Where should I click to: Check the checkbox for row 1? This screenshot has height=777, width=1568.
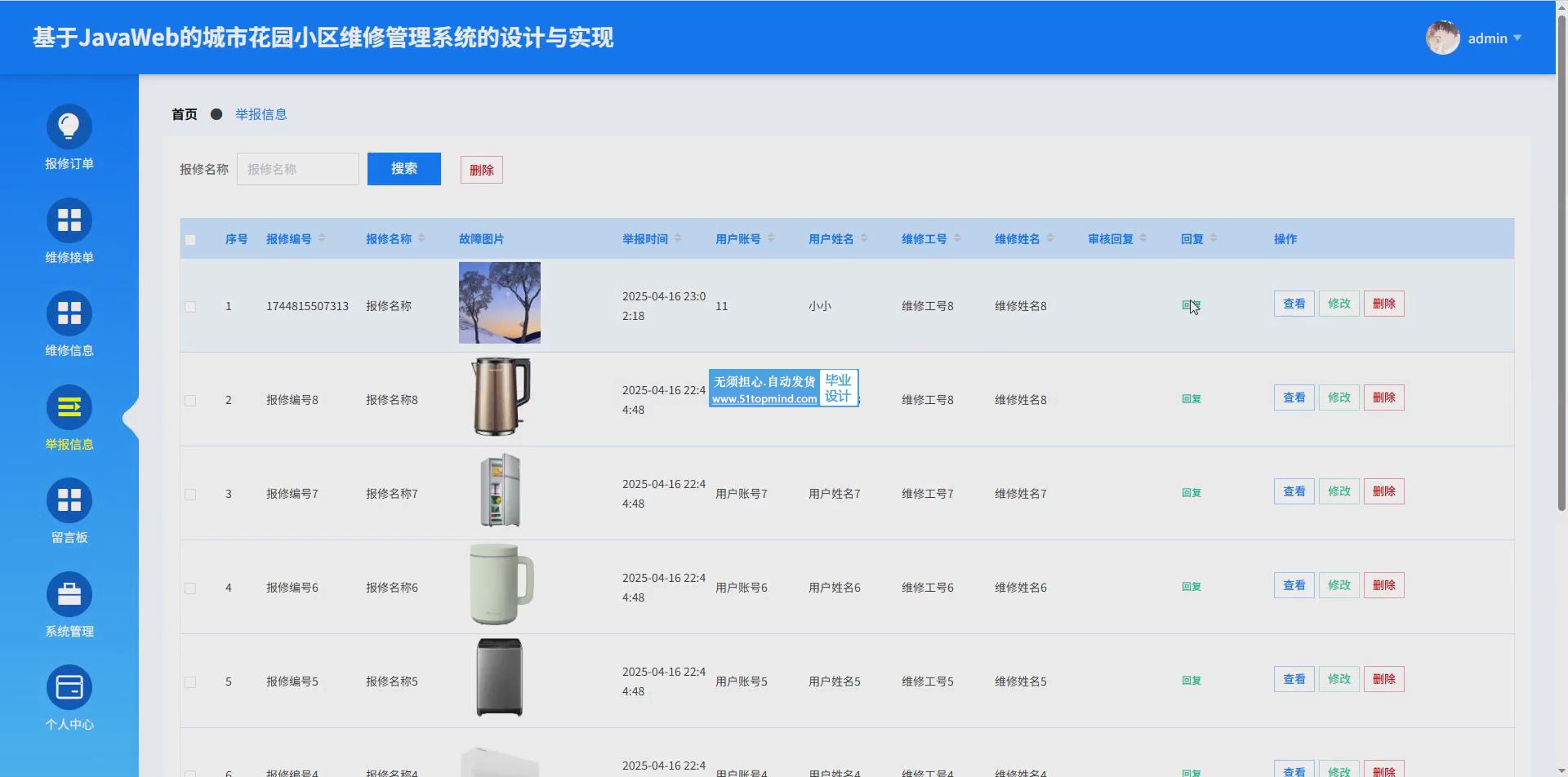point(190,307)
